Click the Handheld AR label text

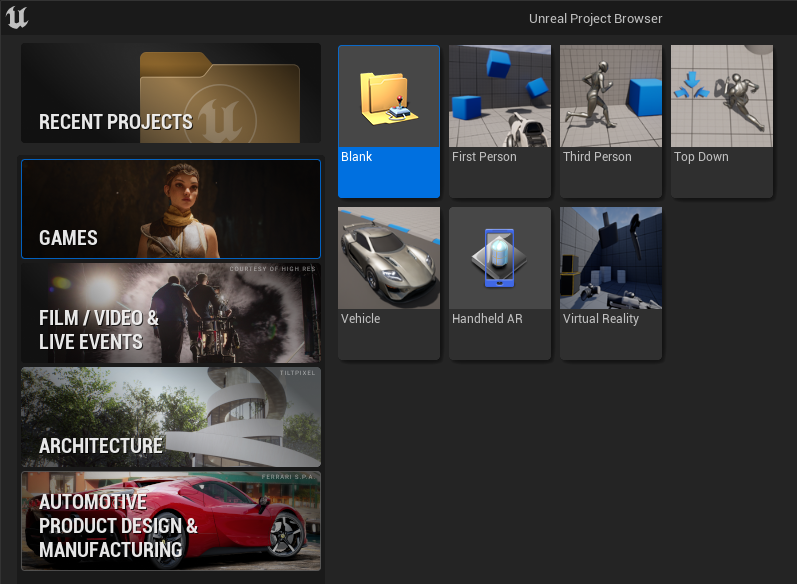click(x=487, y=319)
